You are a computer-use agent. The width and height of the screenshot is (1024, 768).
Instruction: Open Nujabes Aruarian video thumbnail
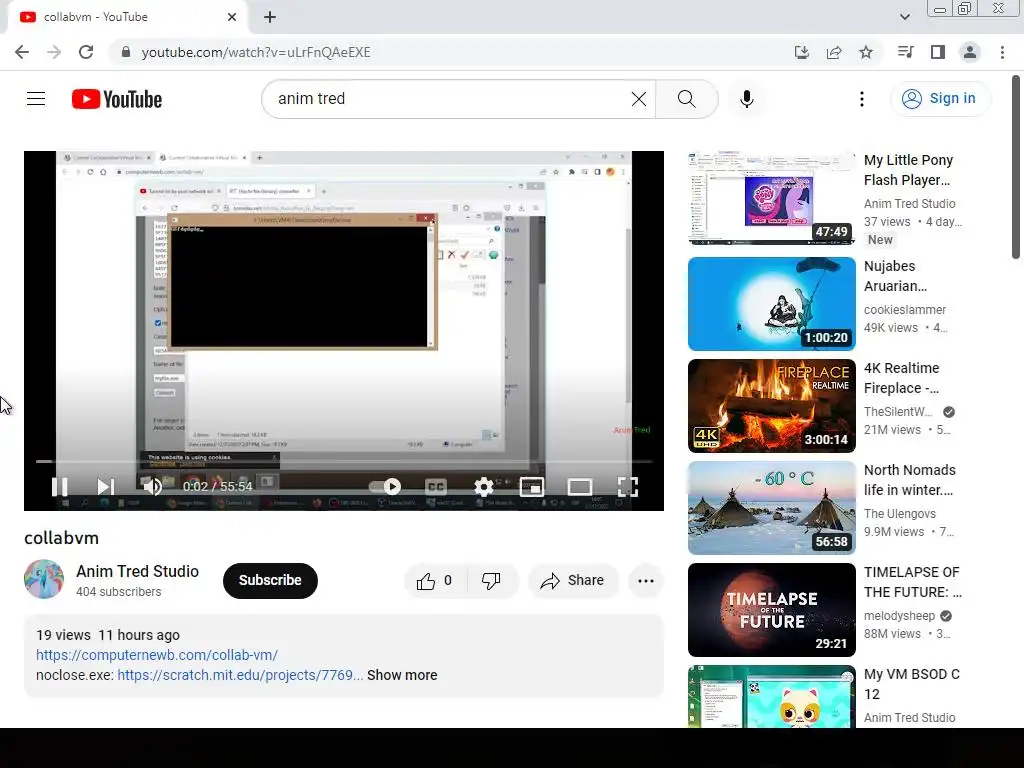point(771,304)
